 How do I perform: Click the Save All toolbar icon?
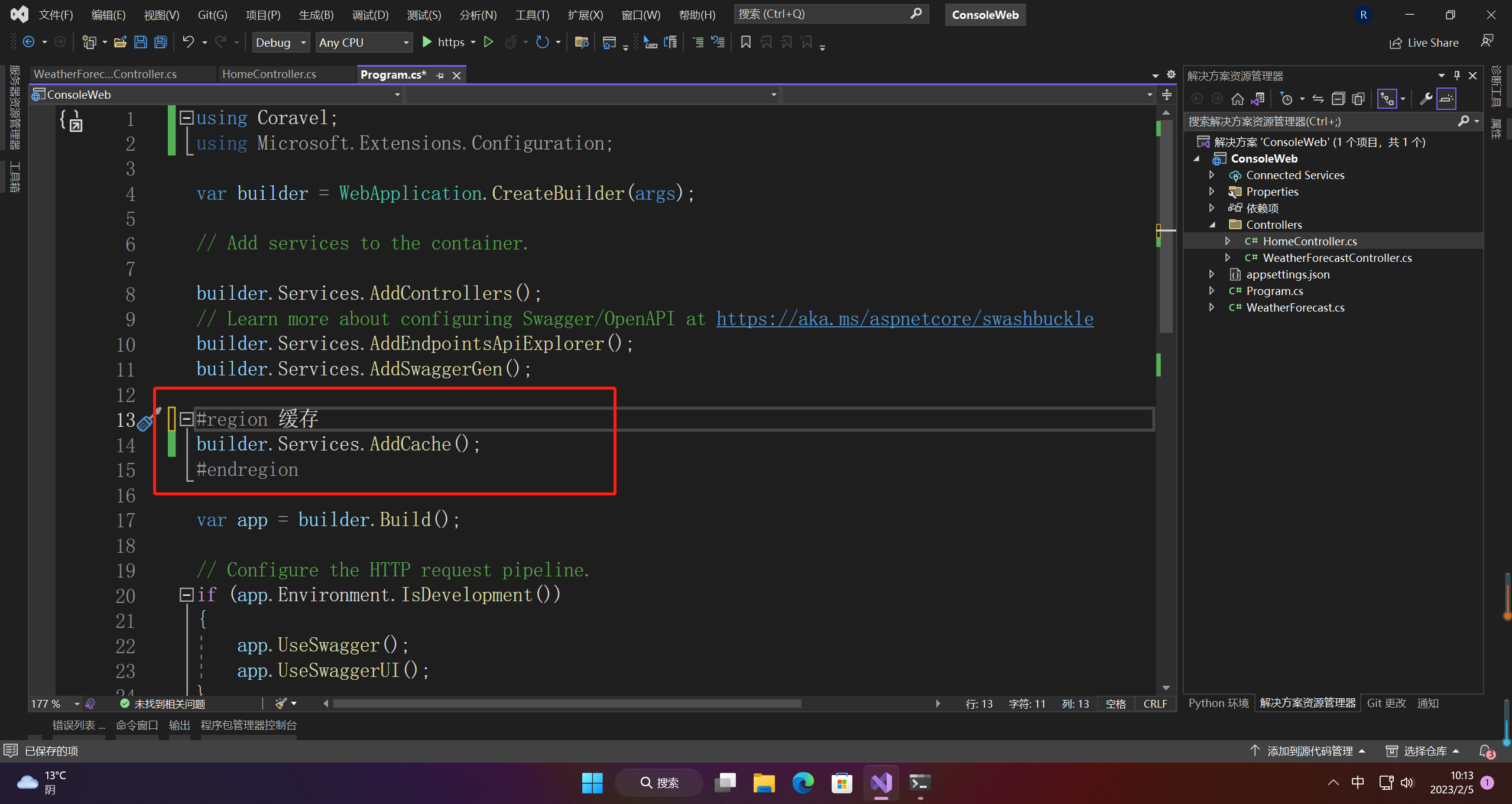[x=160, y=42]
